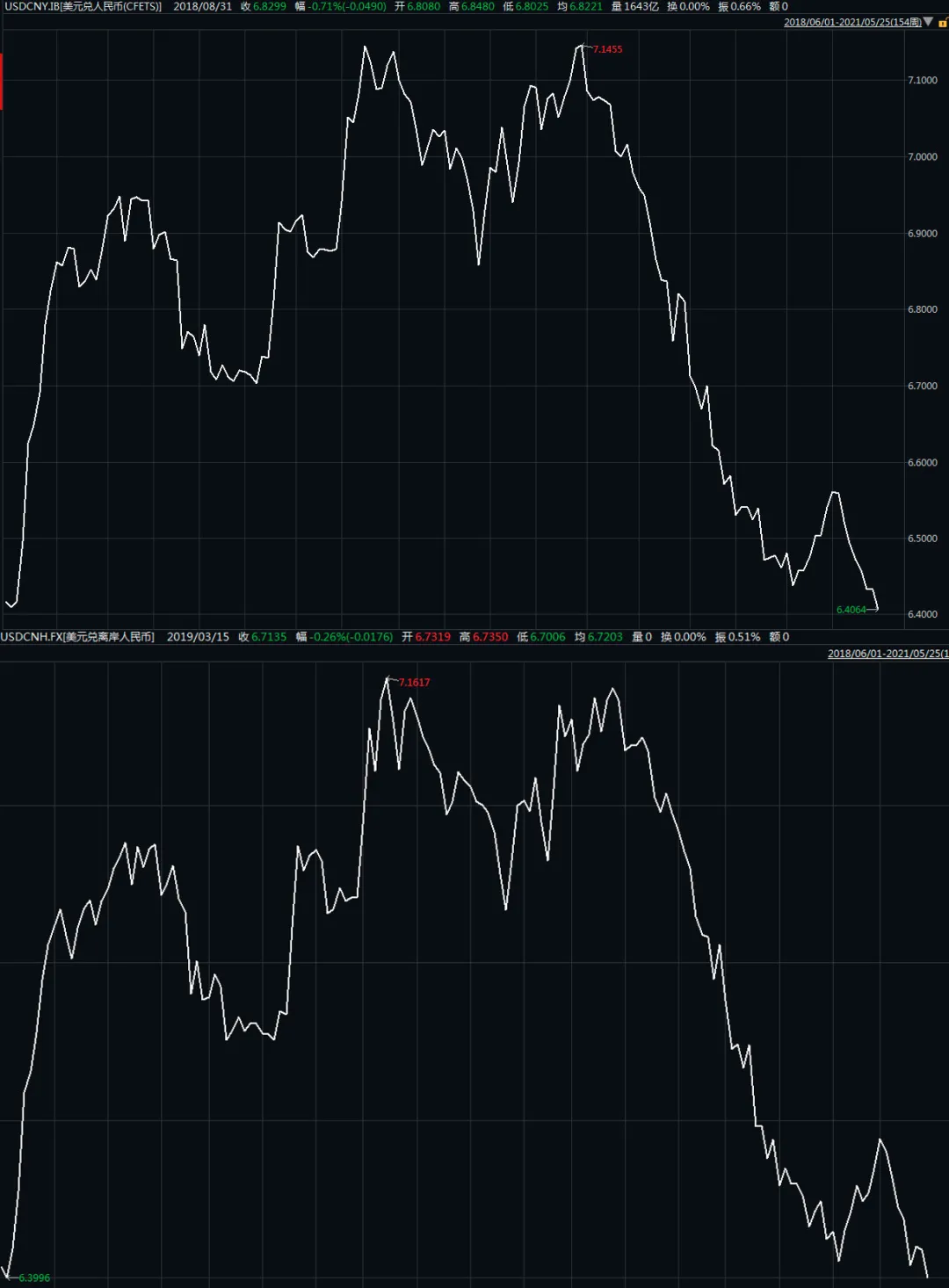Click the -0.26%(-0.0176) change in lower header

(x=351, y=637)
